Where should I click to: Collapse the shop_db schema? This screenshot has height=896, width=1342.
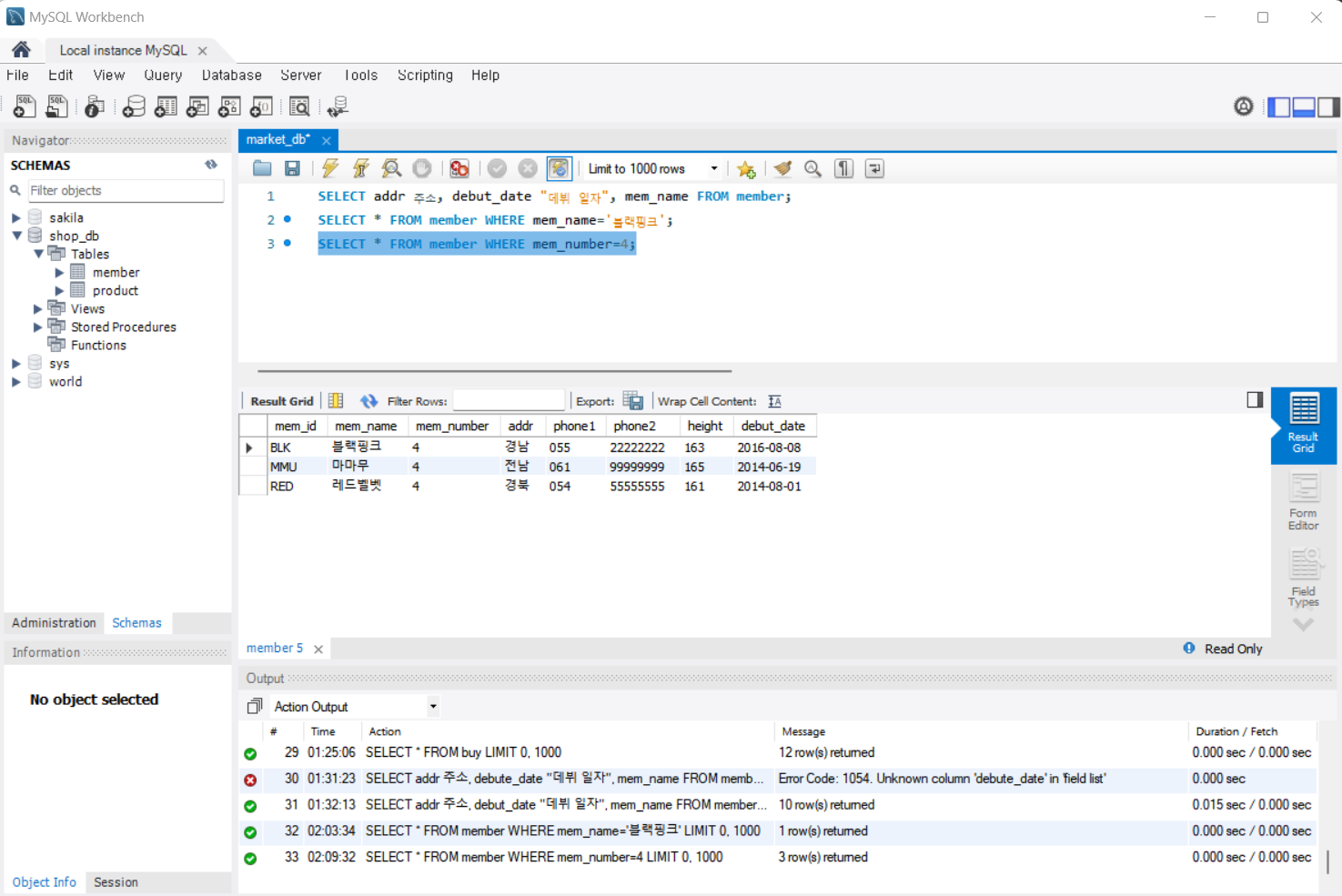[x=16, y=236]
